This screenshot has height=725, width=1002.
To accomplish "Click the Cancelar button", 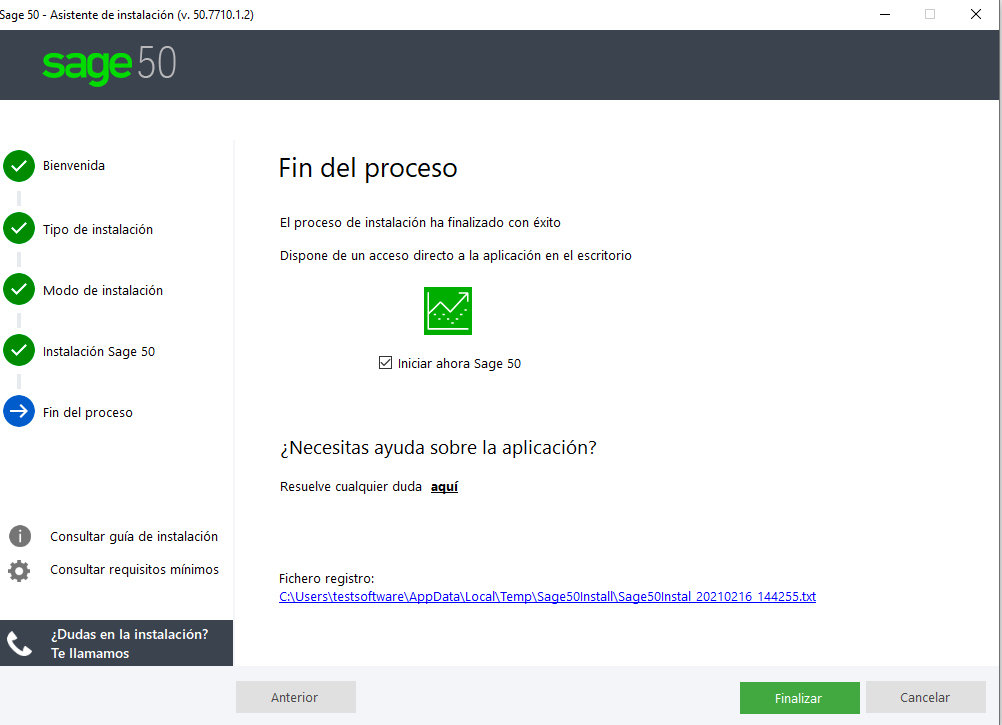I will pos(925,698).
